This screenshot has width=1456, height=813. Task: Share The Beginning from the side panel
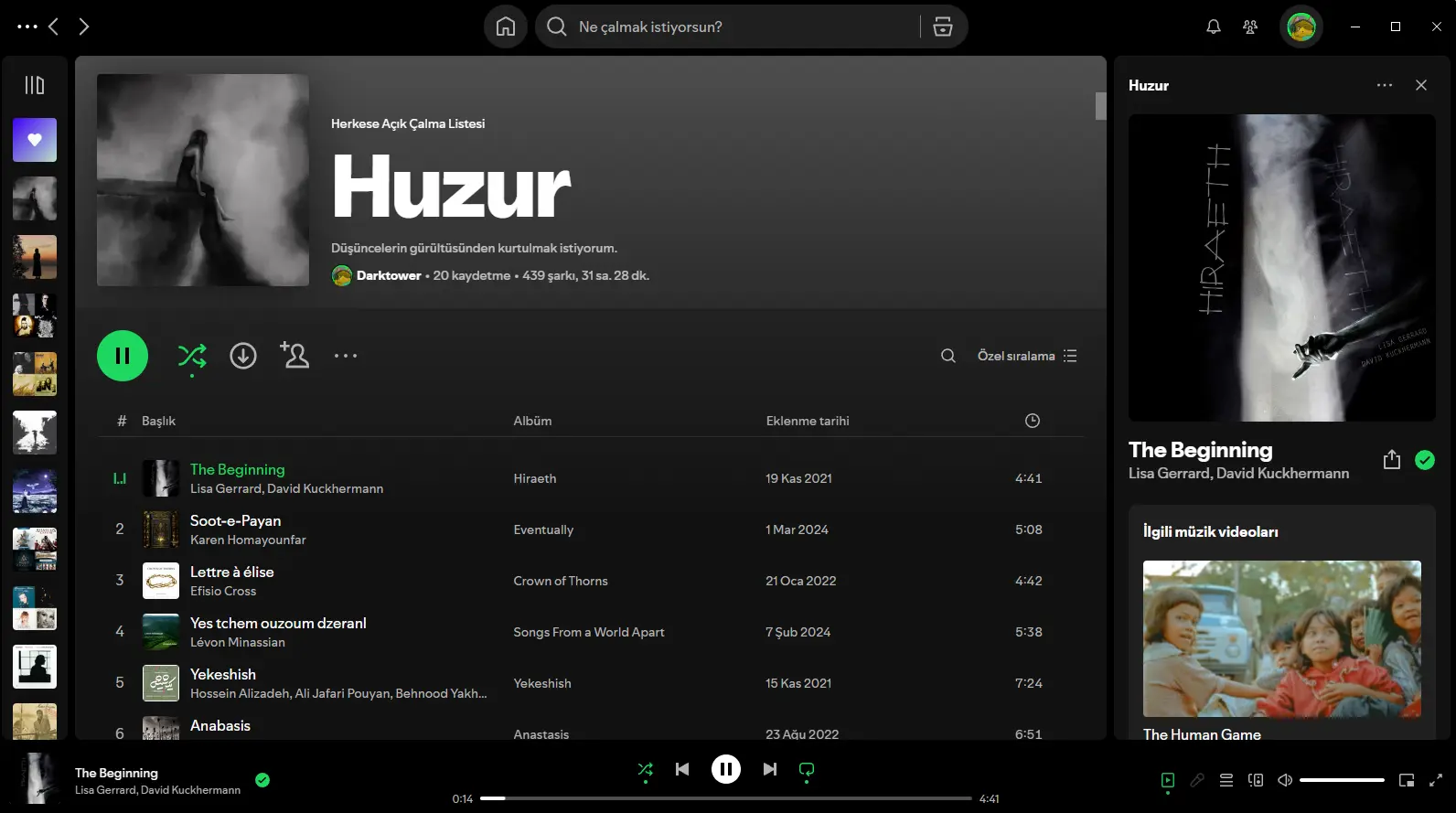tap(1392, 460)
